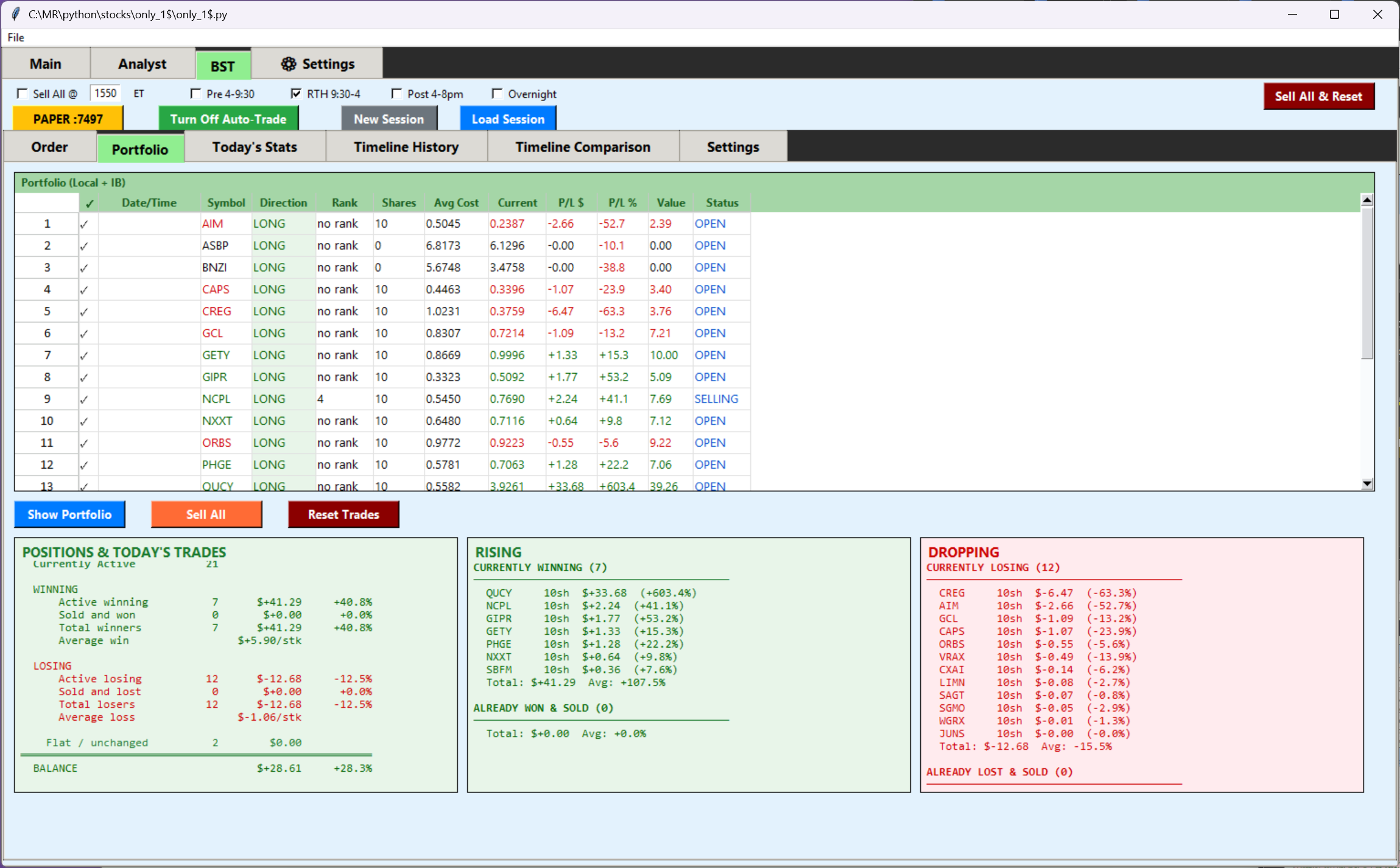
Task: Click the P/L % column header
Action: tap(622, 203)
